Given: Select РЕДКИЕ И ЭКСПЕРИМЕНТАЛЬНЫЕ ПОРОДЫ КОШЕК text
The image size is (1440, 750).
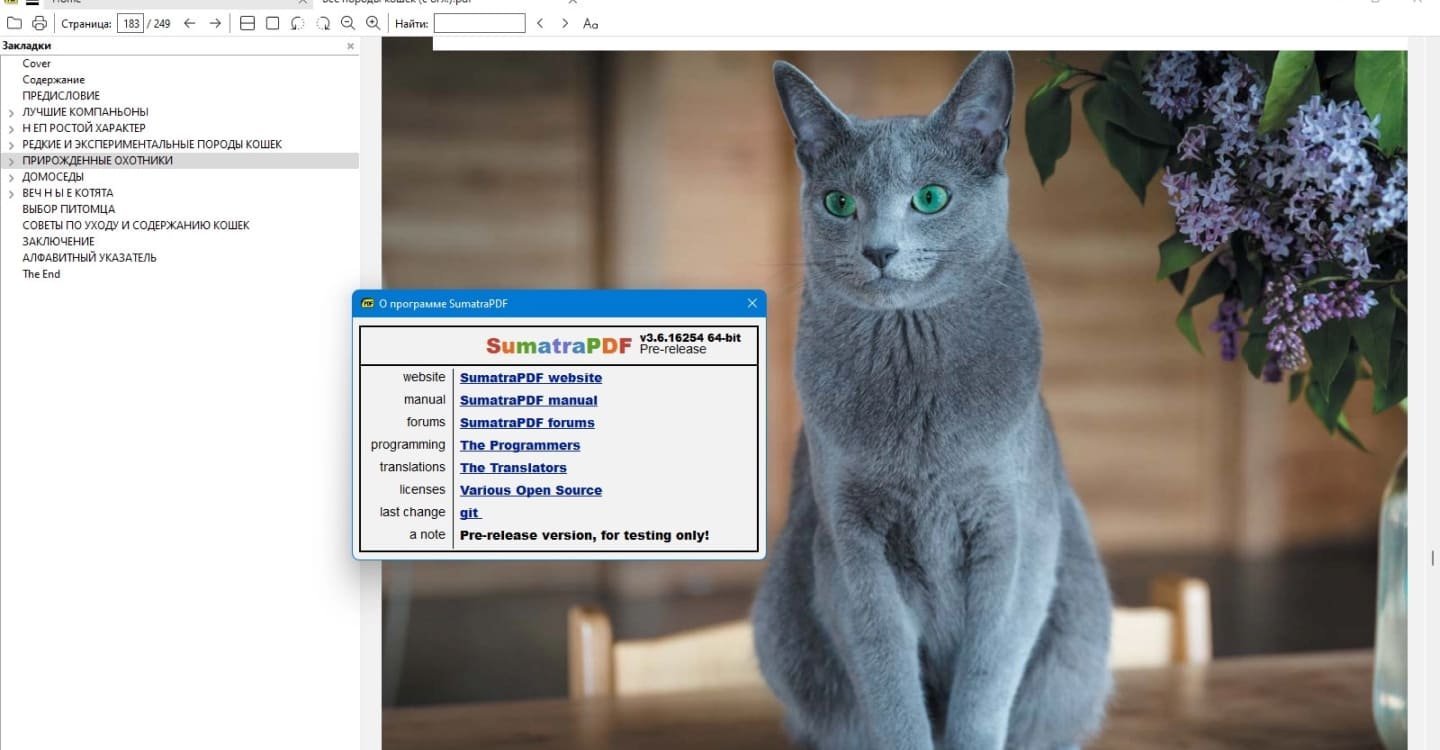Looking at the screenshot, I should tap(152, 144).
